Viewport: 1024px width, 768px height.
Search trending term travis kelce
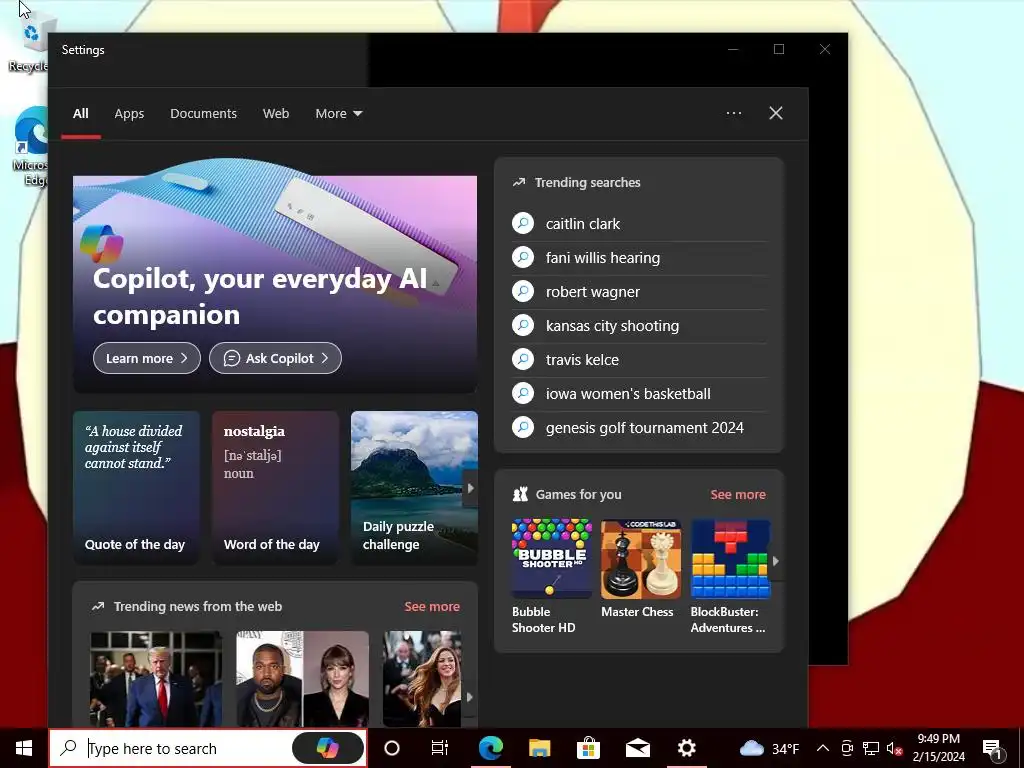click(x=582, y=360)
